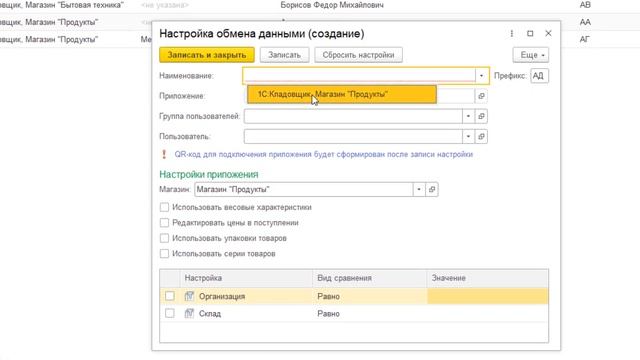
Task: Tick the 'Склад' row checkbox
Action: (170, 313)
